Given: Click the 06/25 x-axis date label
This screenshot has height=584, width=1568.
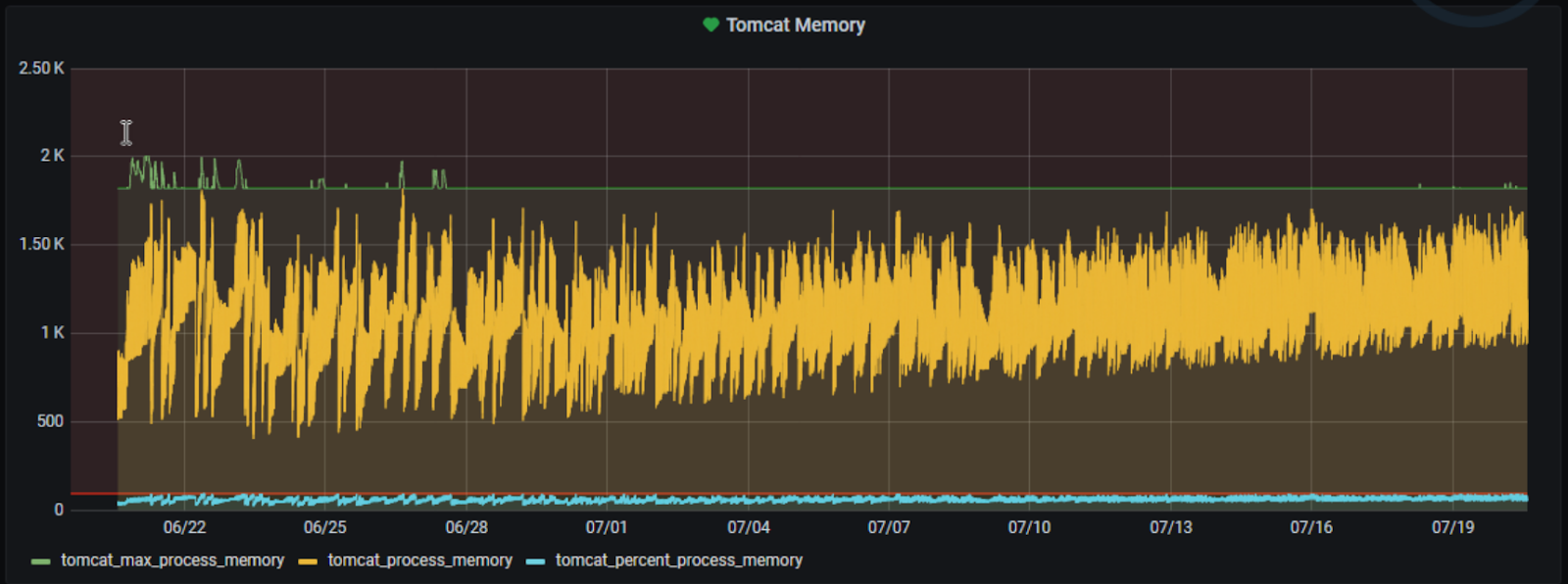Looking at the screenshot, I should 325,527.
